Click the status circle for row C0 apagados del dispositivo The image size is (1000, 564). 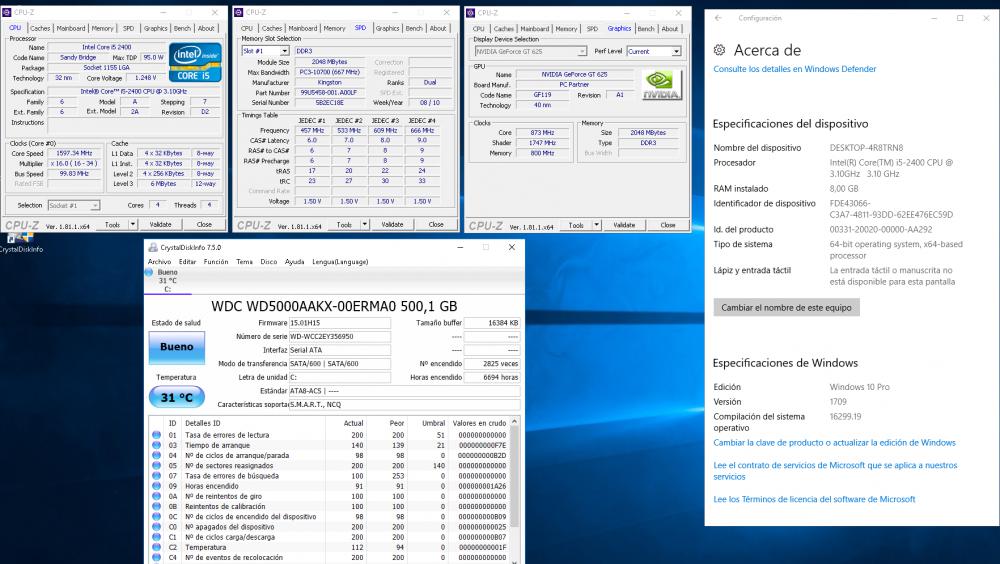(x=156, y=527)
